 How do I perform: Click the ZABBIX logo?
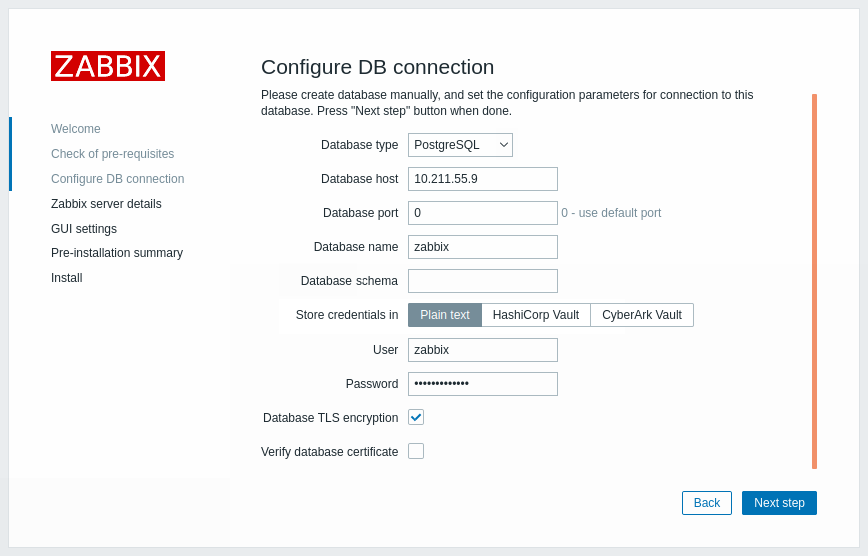[108, 66]
